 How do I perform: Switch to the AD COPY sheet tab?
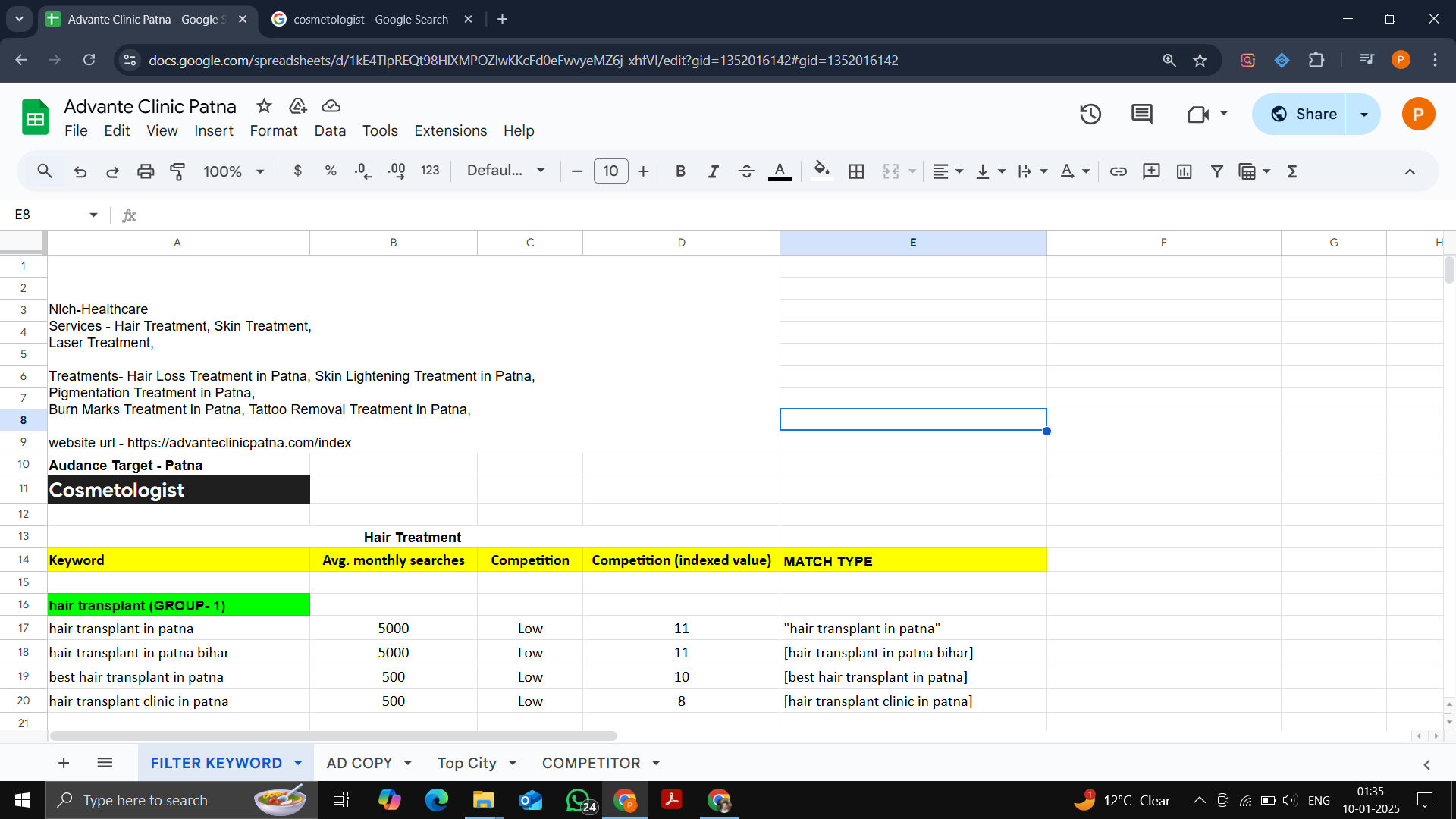(x=359, y=763)
